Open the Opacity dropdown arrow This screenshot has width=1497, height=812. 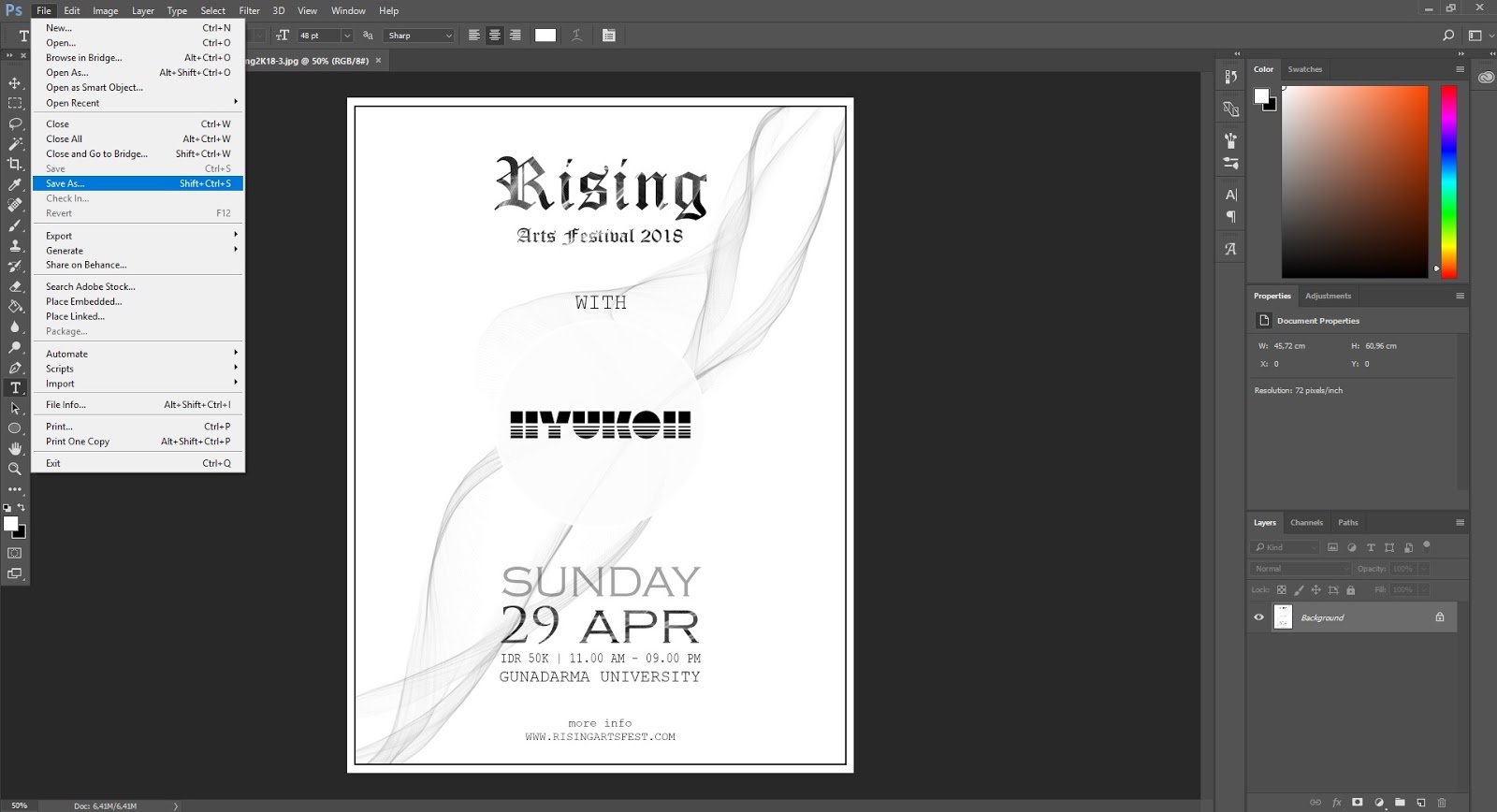coord(1424,569)
